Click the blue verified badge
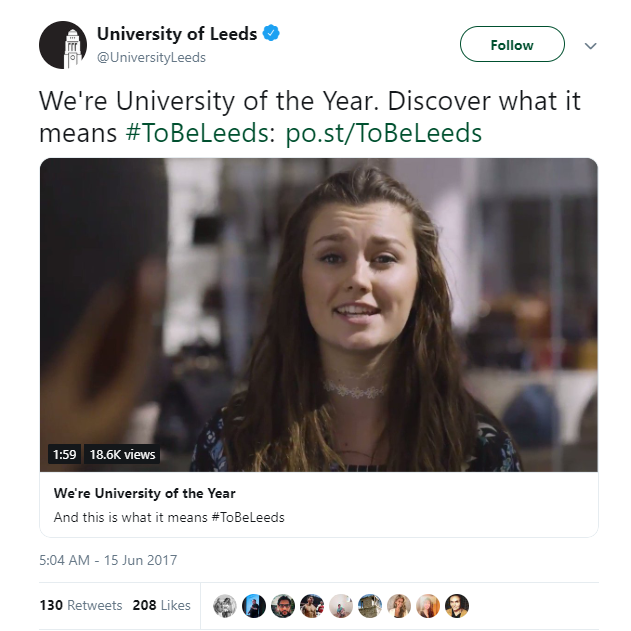631x631 pixels. coord(272,34)
